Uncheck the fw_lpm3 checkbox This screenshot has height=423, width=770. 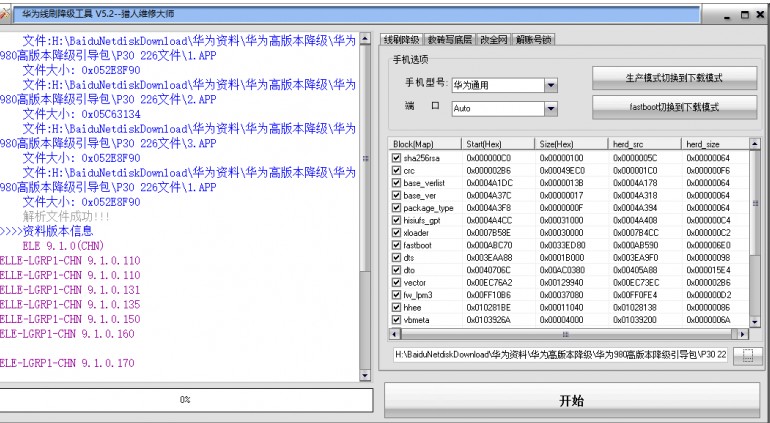(x=396, y=295)
